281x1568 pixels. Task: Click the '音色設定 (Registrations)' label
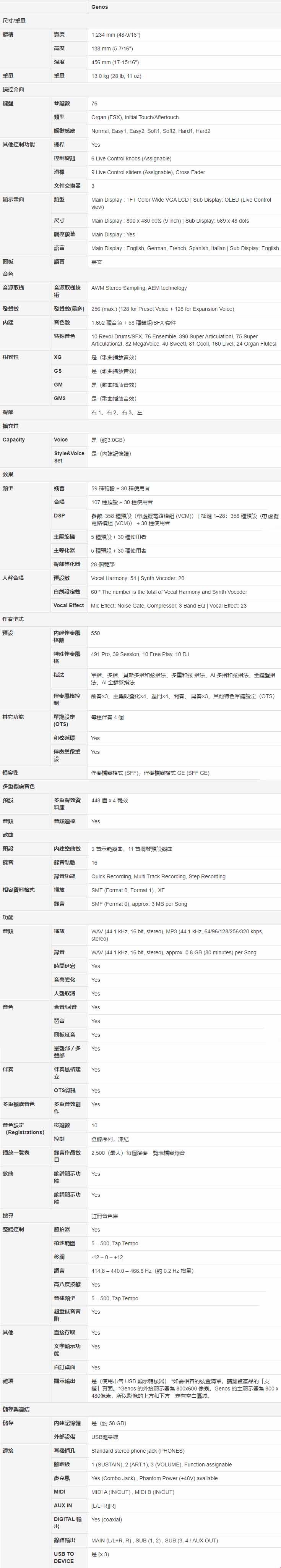(23, 1128)
